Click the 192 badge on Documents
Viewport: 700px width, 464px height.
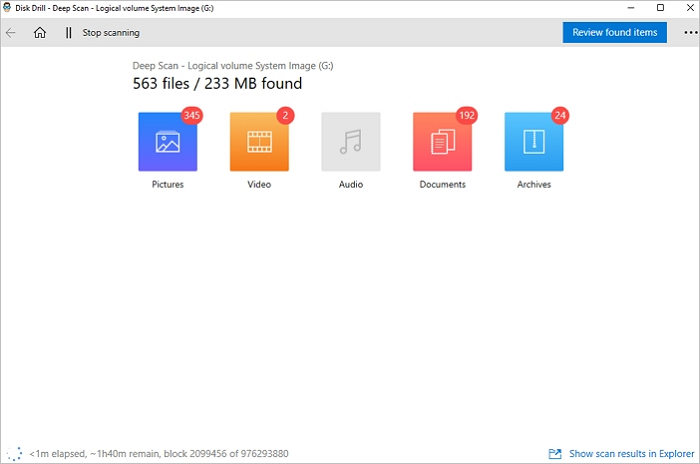pos(466,116)
